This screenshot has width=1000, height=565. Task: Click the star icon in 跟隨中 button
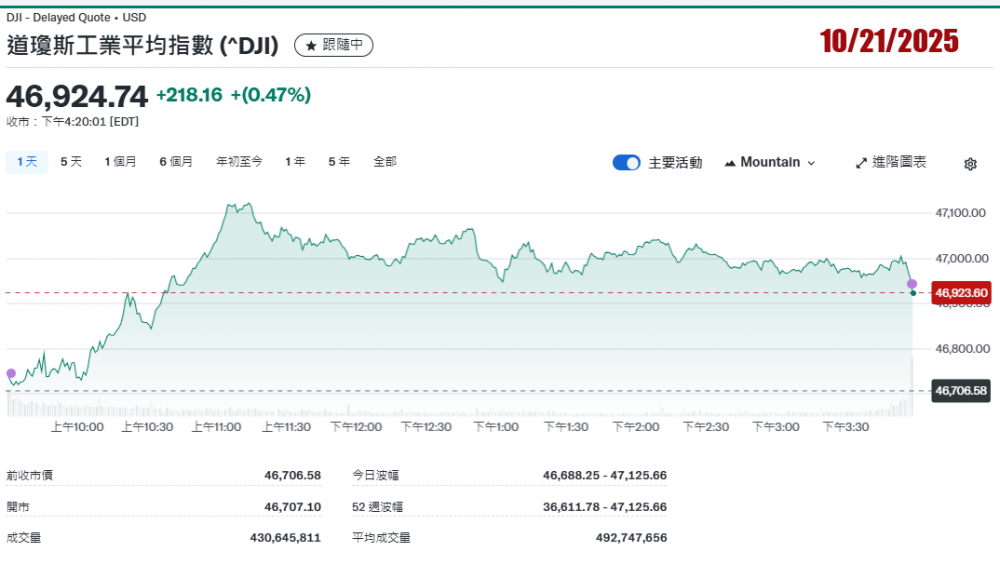point(311,46)
